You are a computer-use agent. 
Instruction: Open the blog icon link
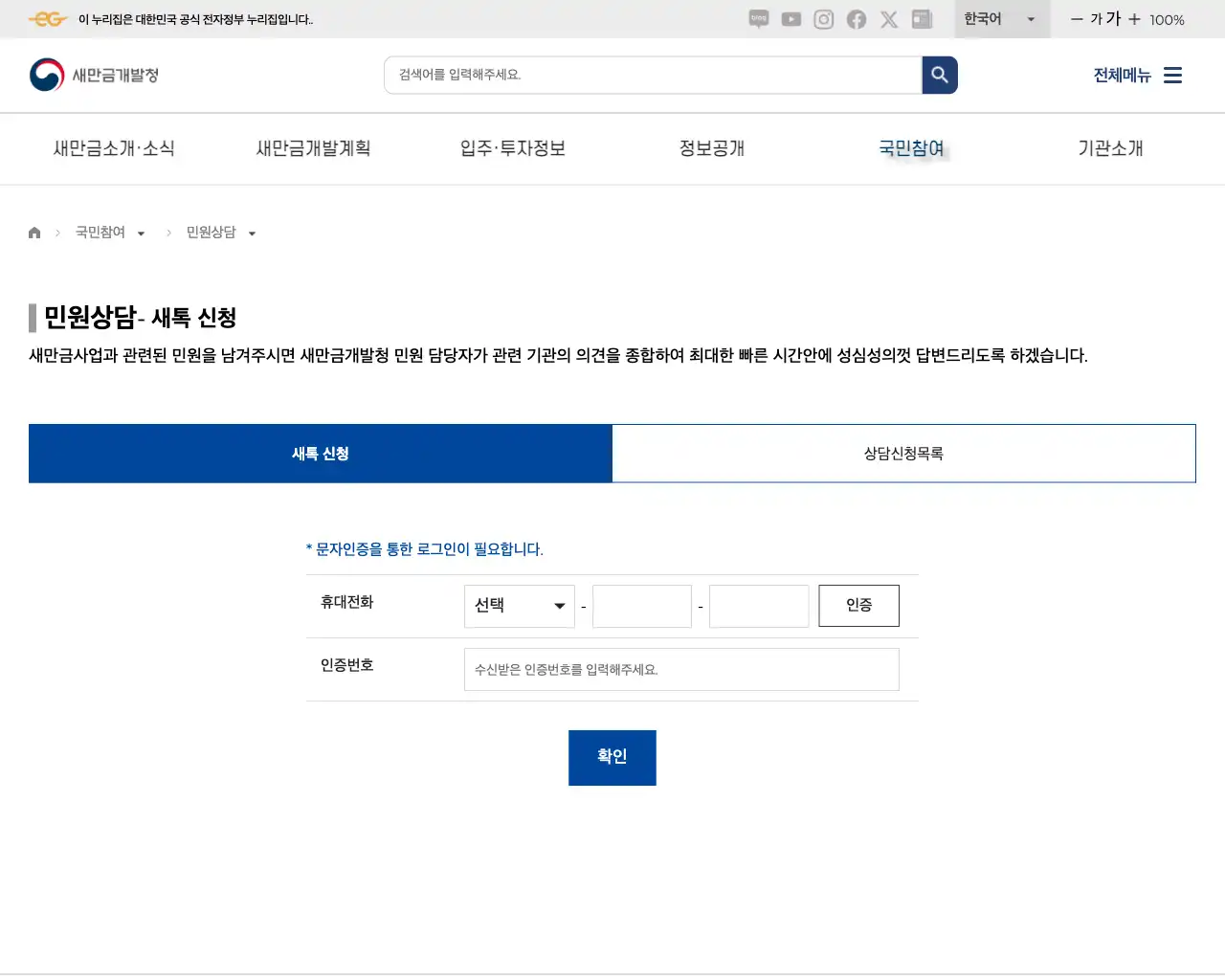759,19
